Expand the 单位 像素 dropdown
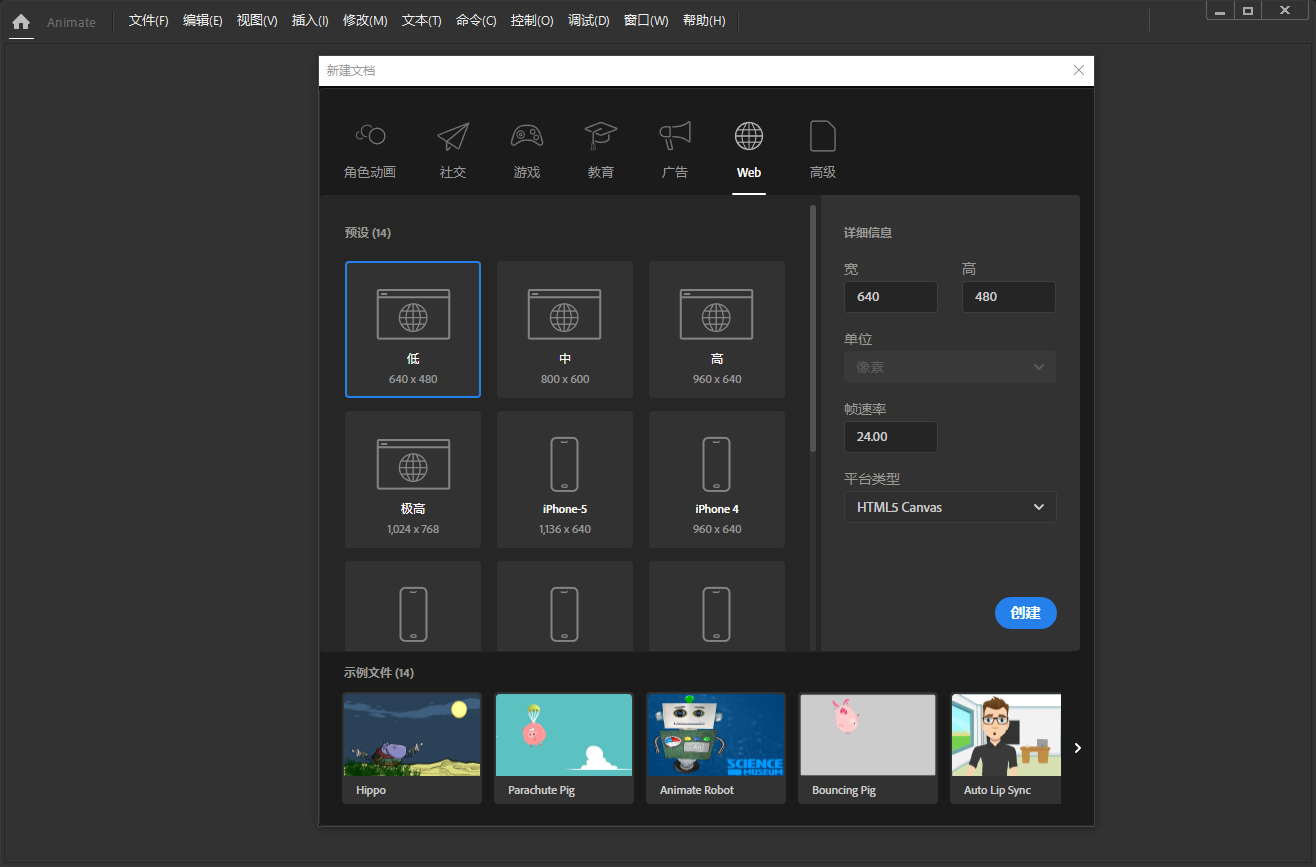Viewport: 1316px width, 867px height. pos(950,367)
